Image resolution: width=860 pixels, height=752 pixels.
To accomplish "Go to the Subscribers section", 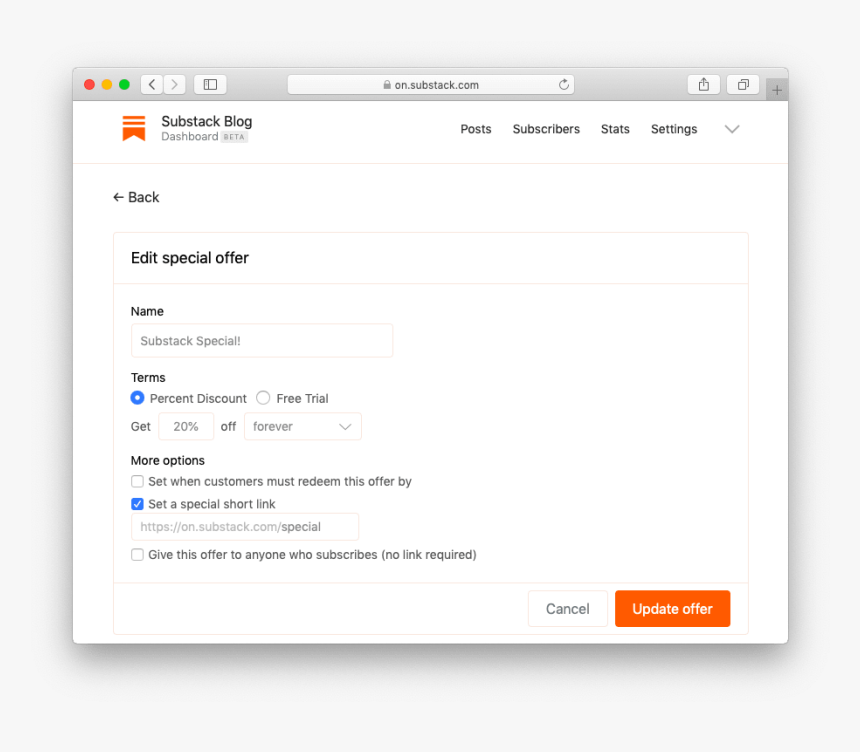I will pyautogui.click(x=546, y=129).
